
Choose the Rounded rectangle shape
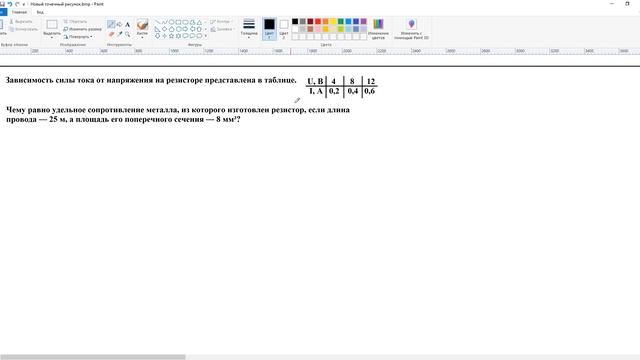tap(185, 22)
